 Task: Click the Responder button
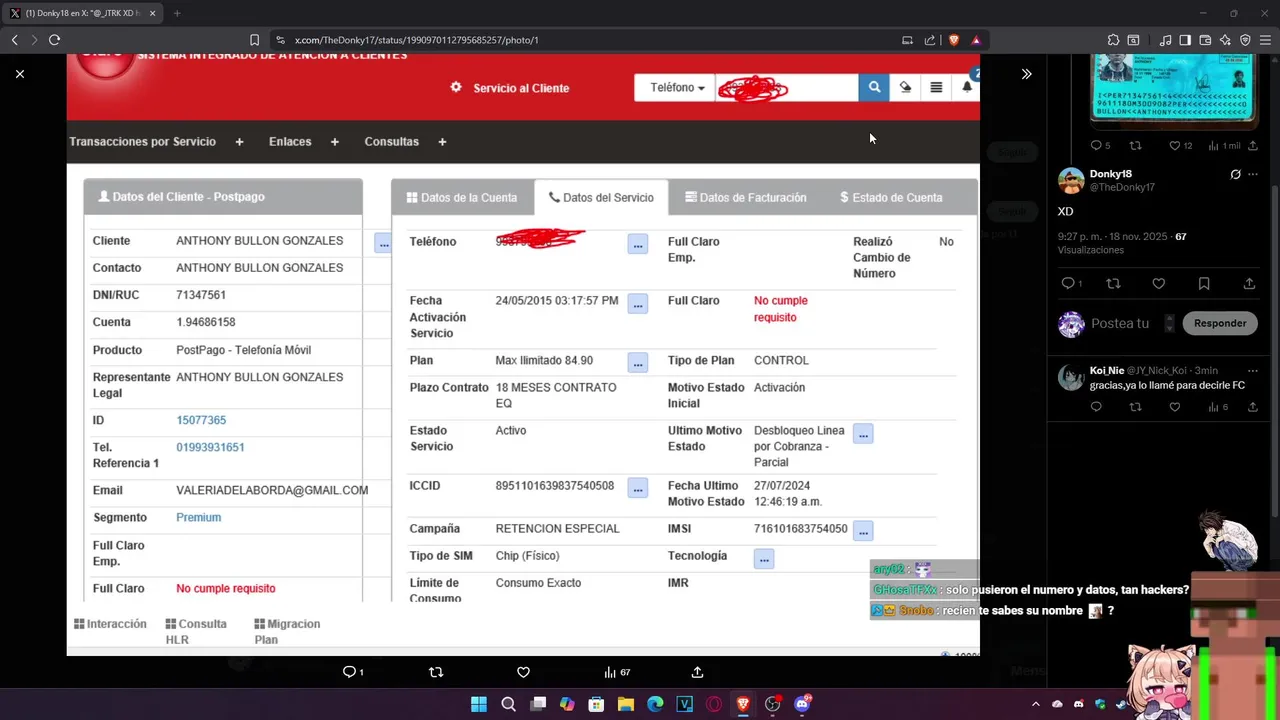coord(1220,323)
